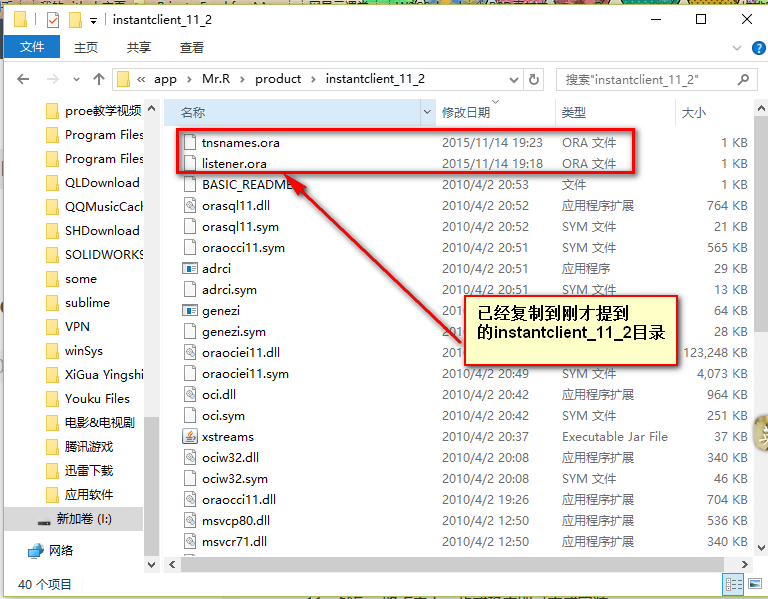Switch to the 共享 ribbon tab
The image size is (768, 599).
click(139, 47)
